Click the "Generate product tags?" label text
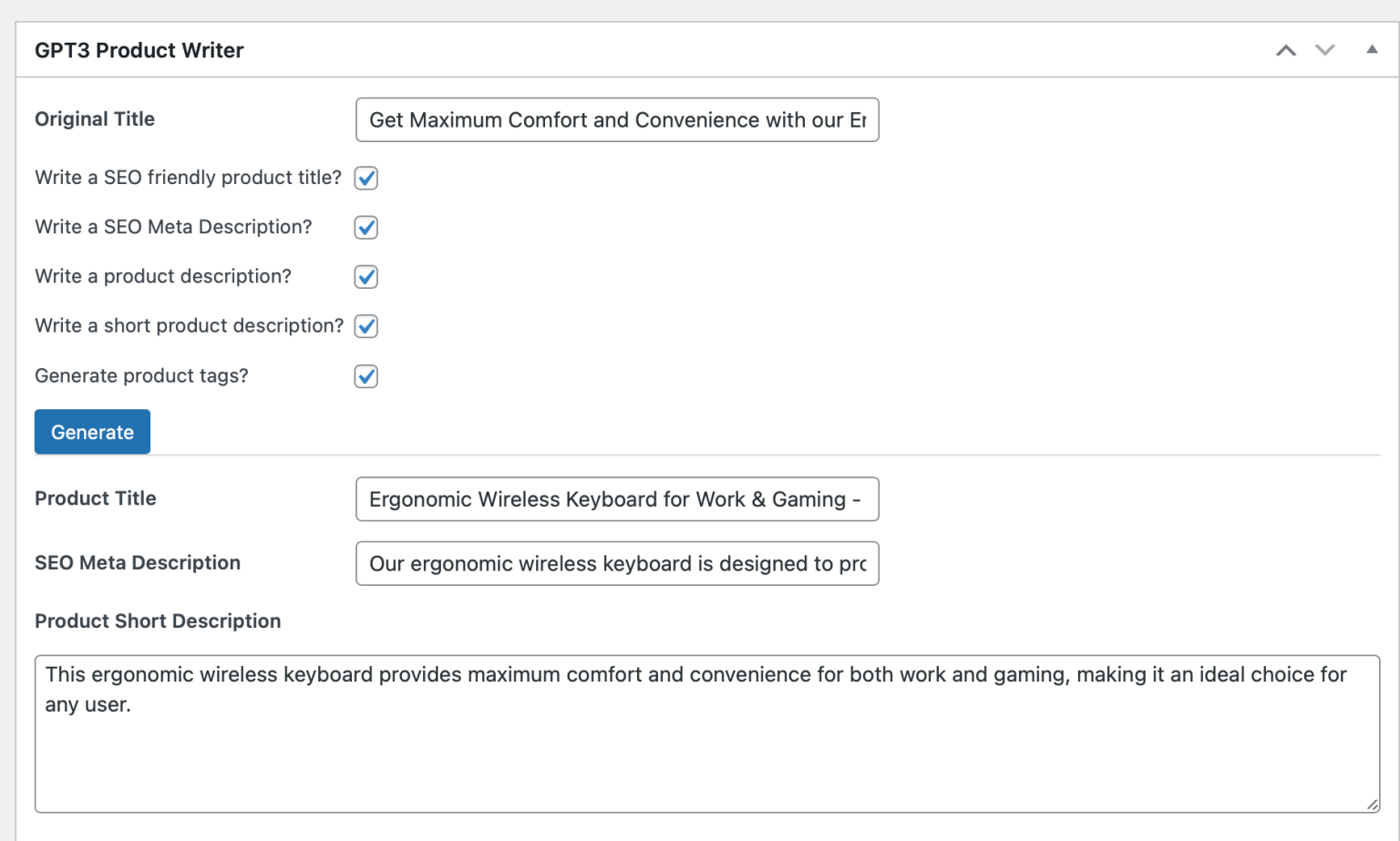 141,376
